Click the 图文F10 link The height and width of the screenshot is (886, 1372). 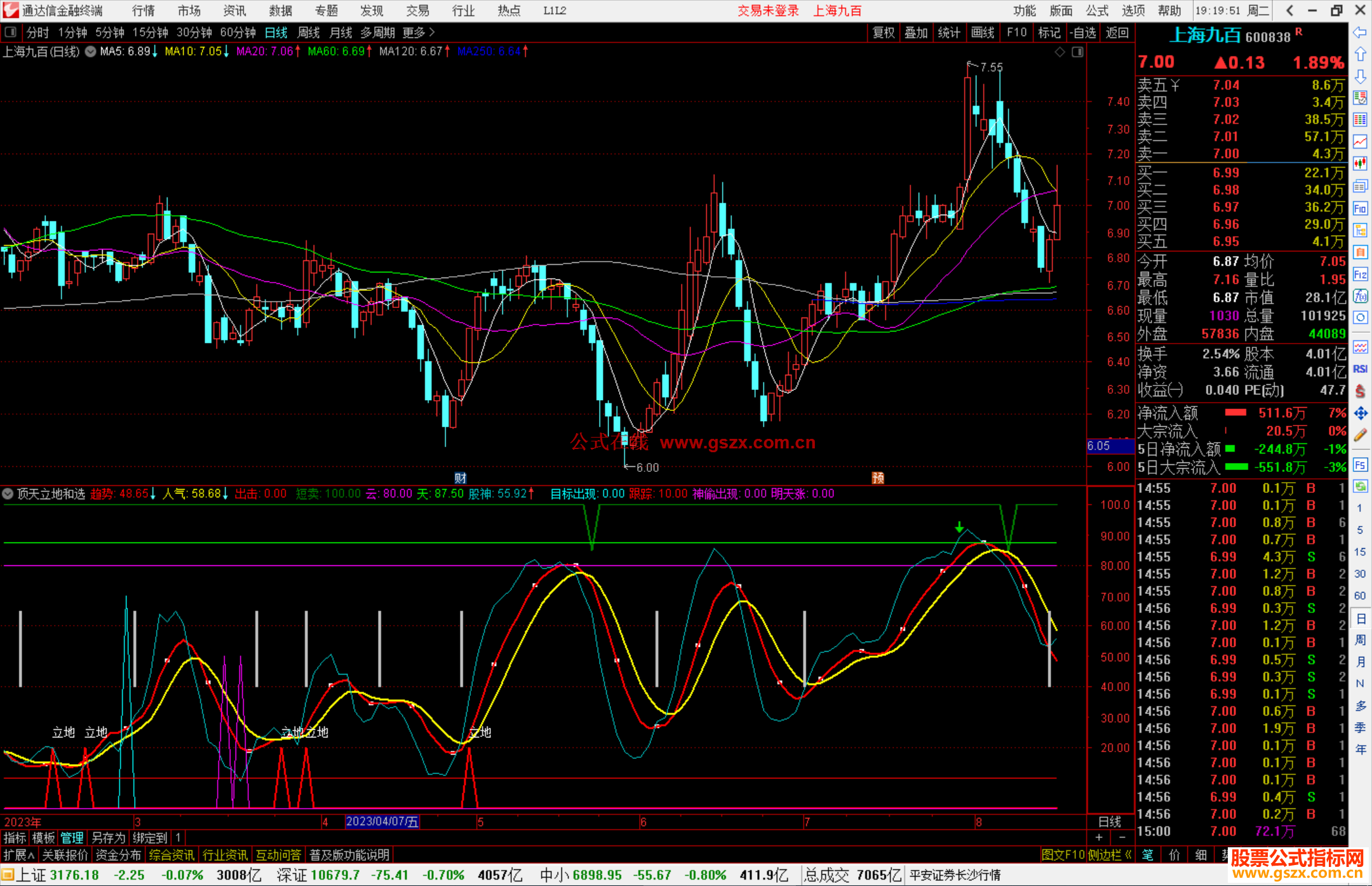(x=1063, y=855)
